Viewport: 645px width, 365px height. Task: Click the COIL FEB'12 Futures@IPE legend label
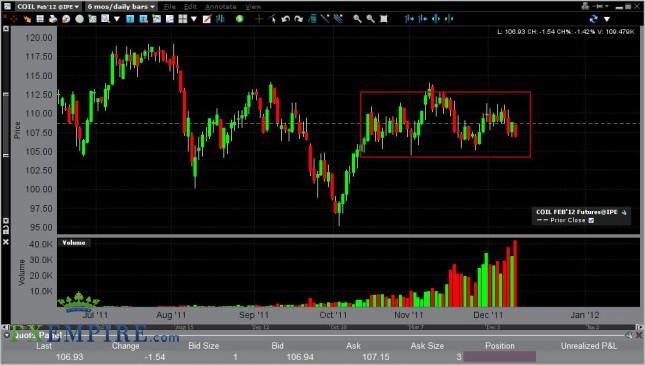[x=576, y=212]
